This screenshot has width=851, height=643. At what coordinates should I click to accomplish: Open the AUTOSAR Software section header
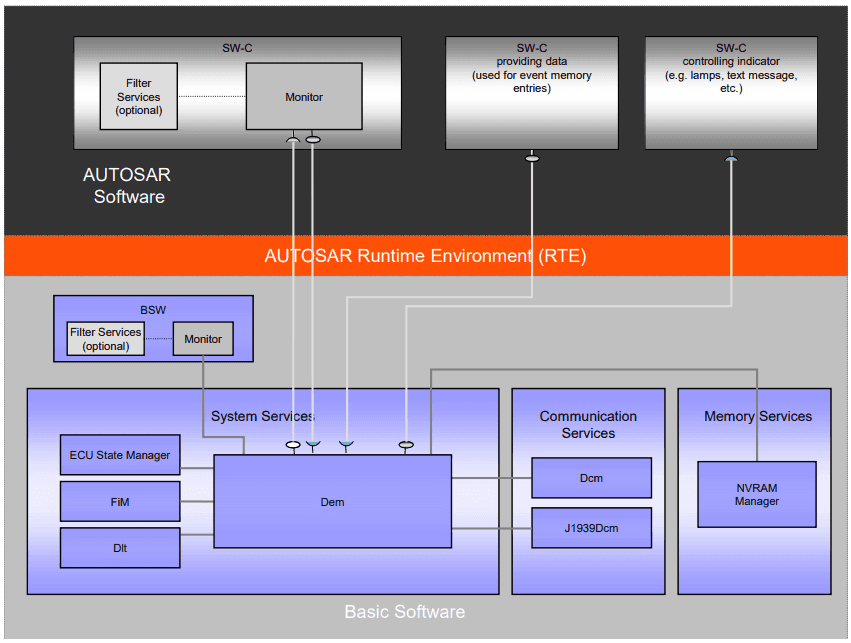[x=128, y=186]
